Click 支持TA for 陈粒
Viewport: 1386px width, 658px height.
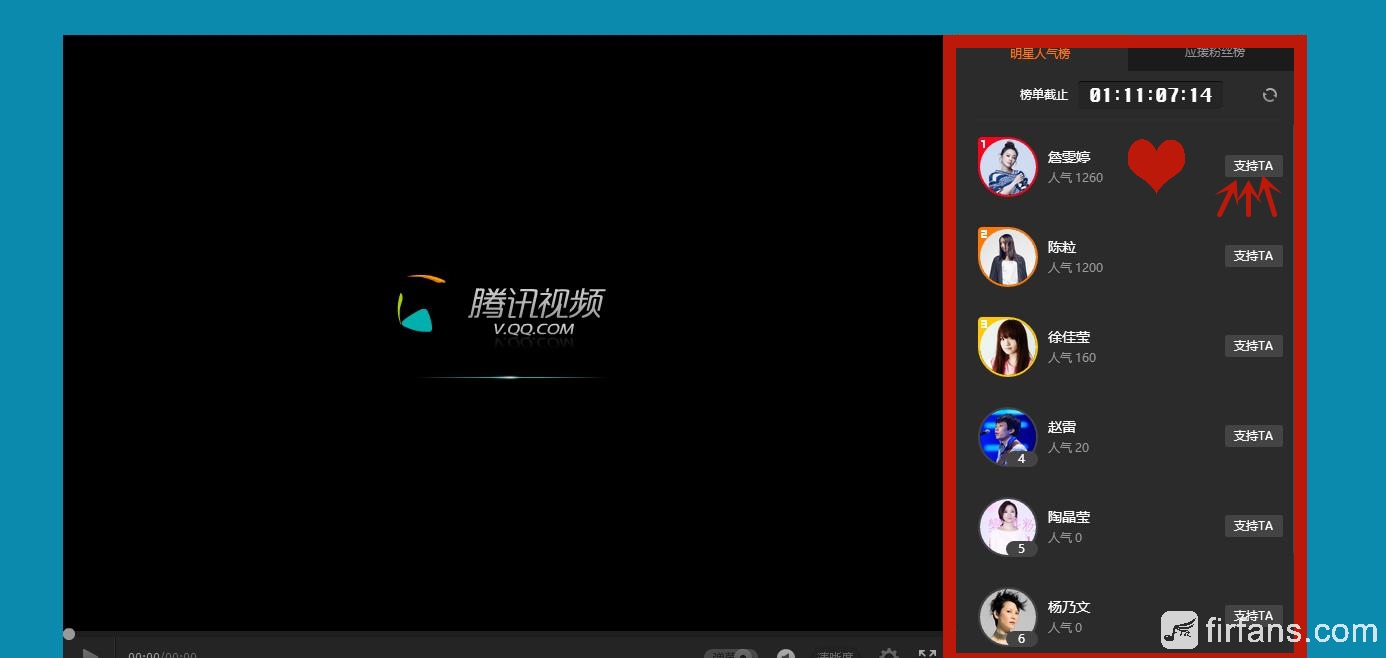click(x=1253, y=256)
